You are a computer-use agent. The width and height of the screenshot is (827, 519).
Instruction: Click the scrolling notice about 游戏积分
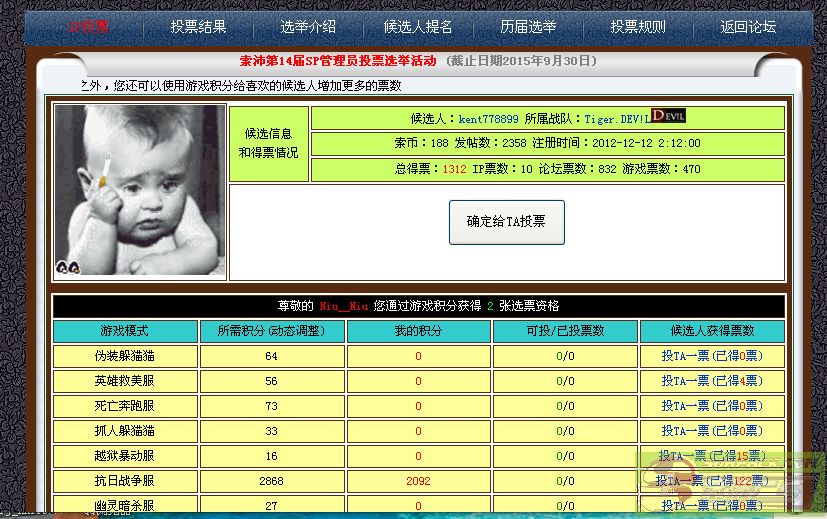pyautogui.click(x=242, y=85)
